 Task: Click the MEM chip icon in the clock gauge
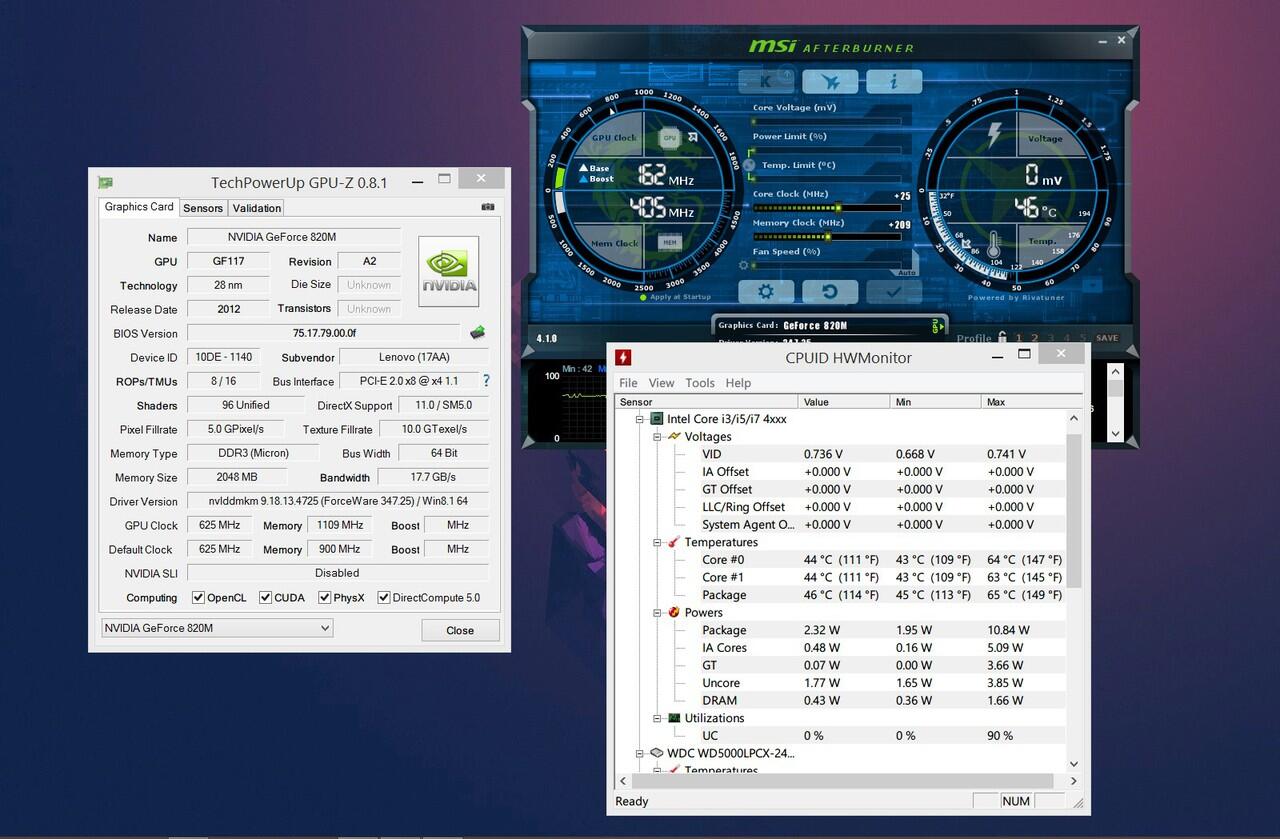[669, 242]
